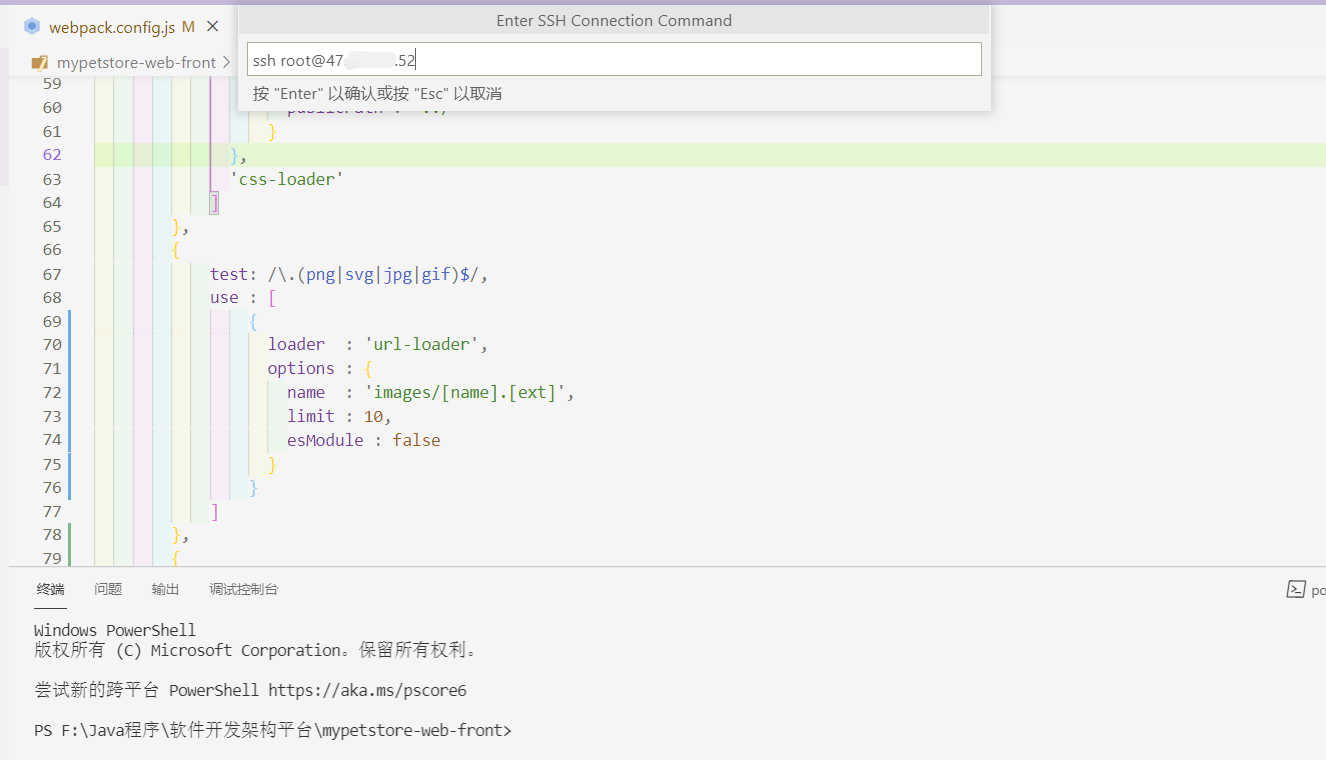The image size is (1326, 760).
Task: Click the limit value 10 on line 73
Action: click(x=373, y=416)
